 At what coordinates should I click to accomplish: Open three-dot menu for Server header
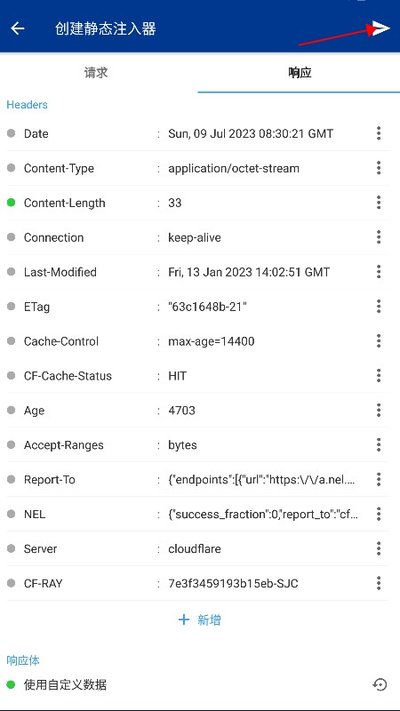coord(379,549)
